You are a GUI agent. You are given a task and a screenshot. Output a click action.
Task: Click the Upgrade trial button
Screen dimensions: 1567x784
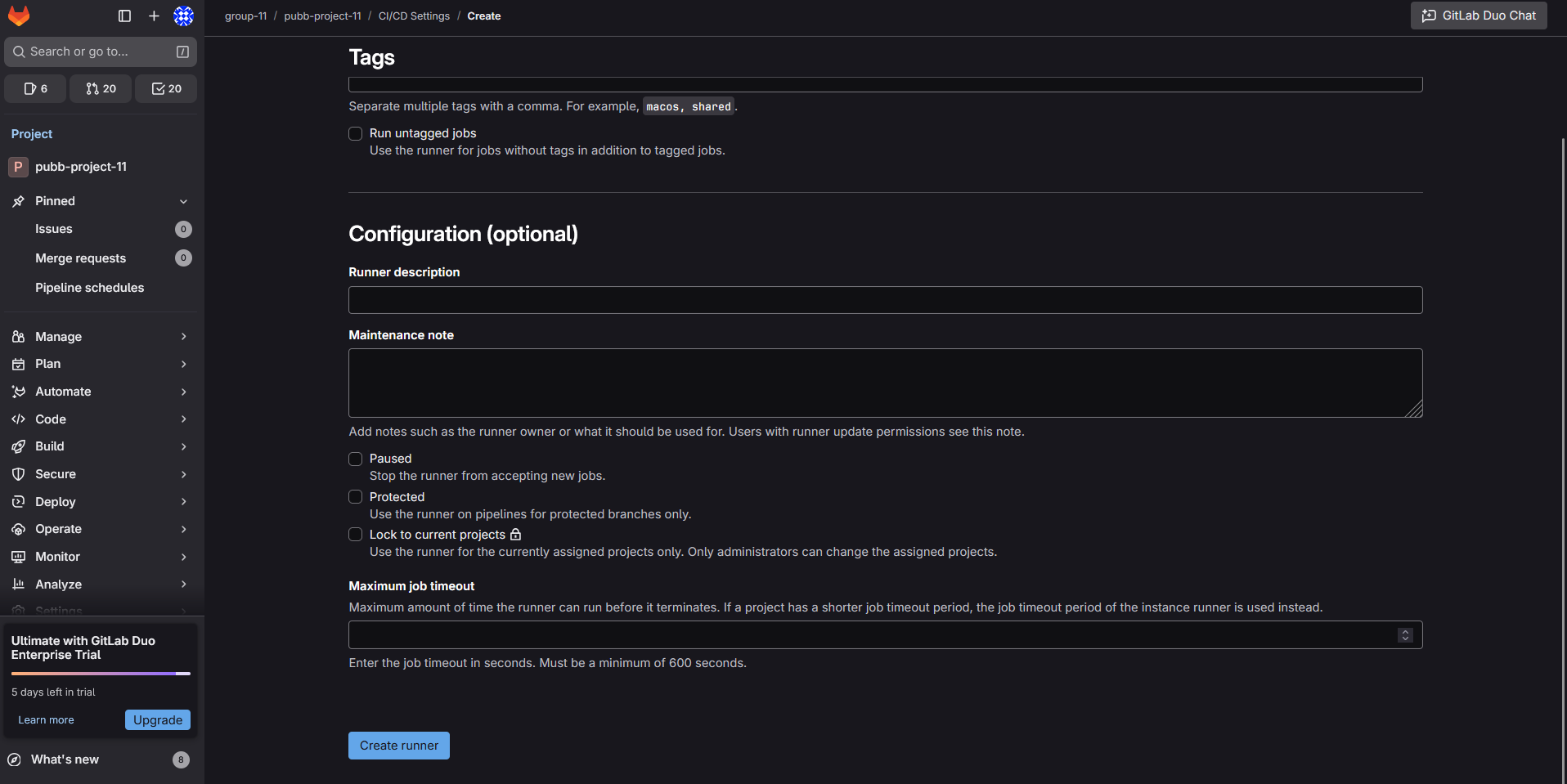coord(158,720)
